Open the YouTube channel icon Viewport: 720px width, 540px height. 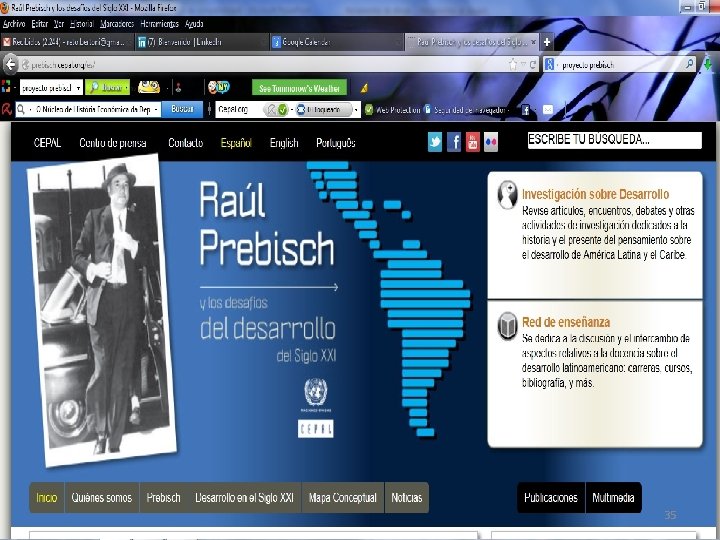pyautogui.click(x=472, y=142)
